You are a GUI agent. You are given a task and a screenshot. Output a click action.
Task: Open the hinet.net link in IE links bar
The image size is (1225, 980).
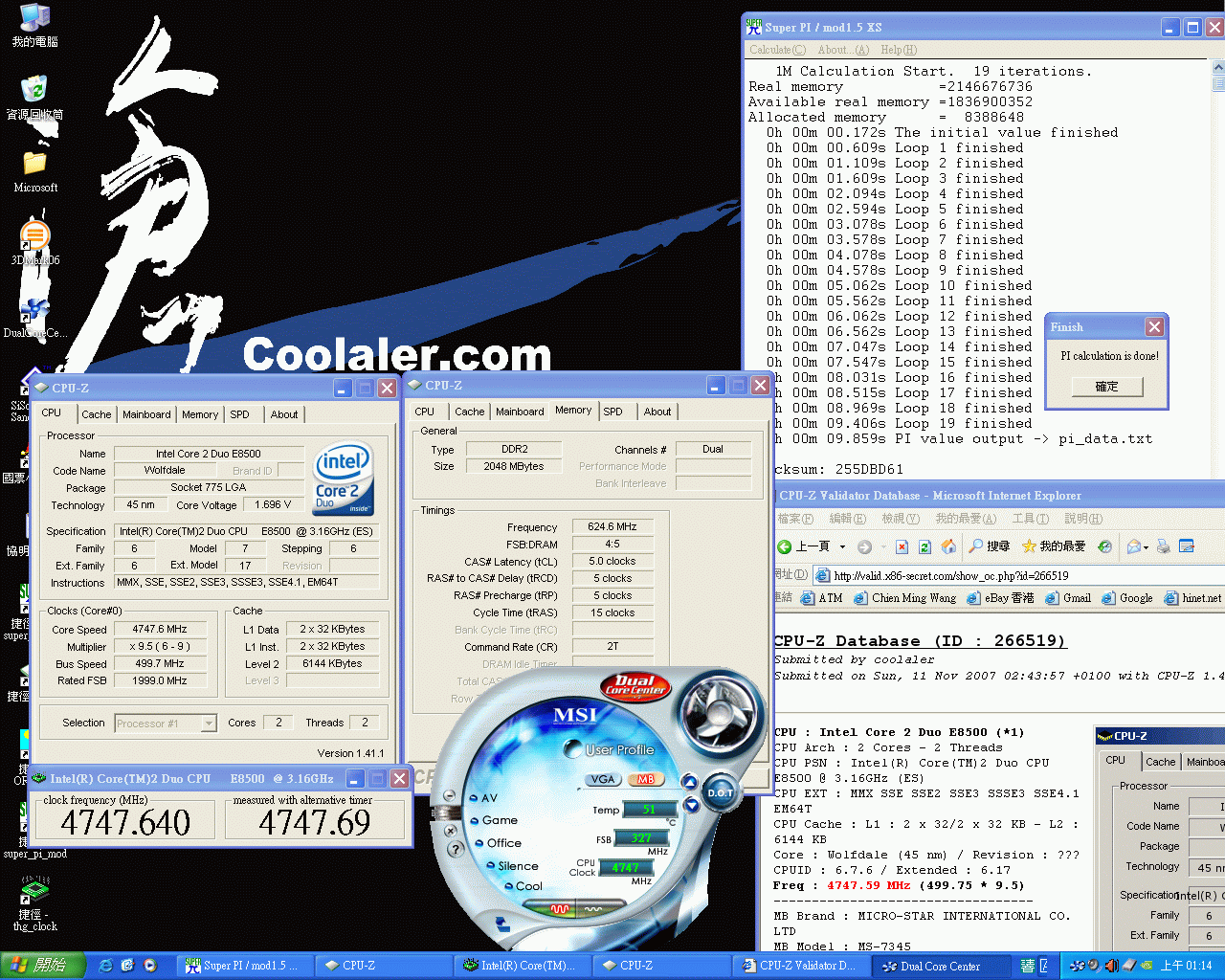pyautogui.click(x=1193, y=598)
